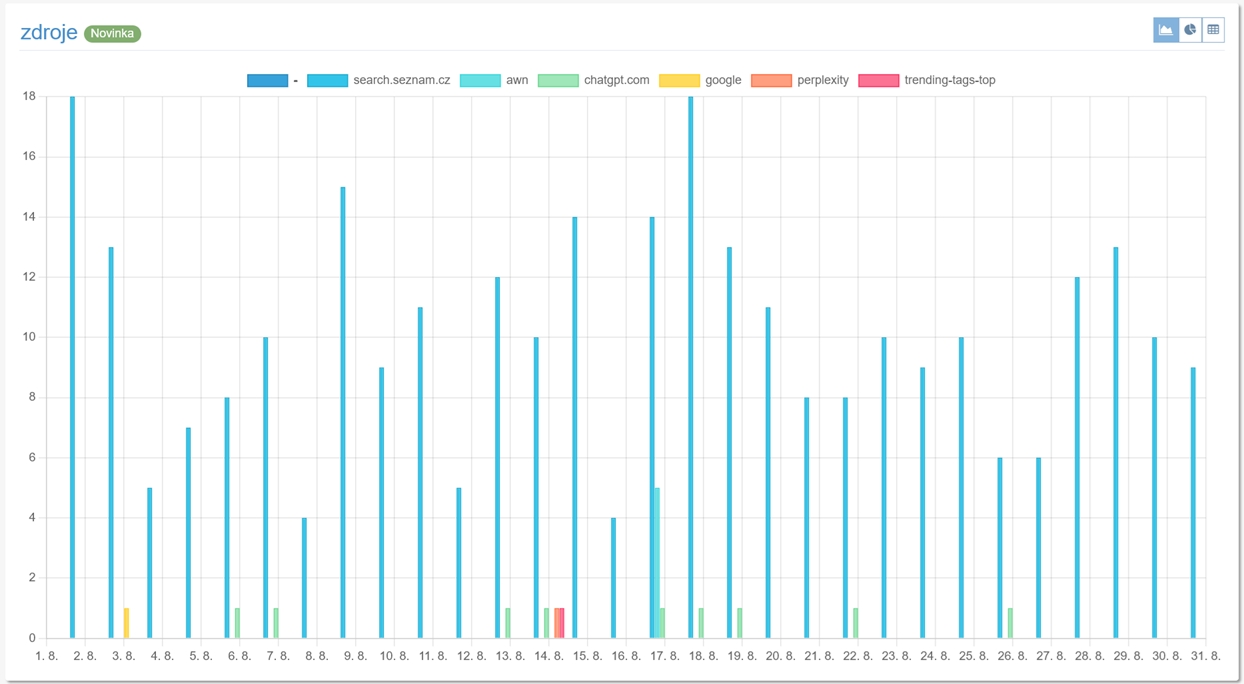Click the pink trending-tags-top swatch

(x=878, y=80)
